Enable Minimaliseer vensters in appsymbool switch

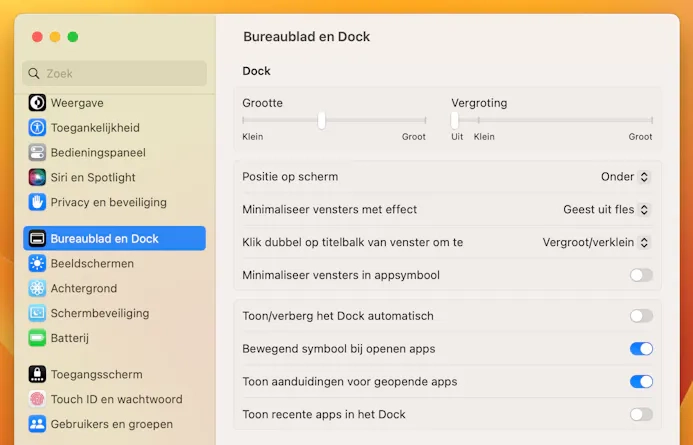coord(641,275)
